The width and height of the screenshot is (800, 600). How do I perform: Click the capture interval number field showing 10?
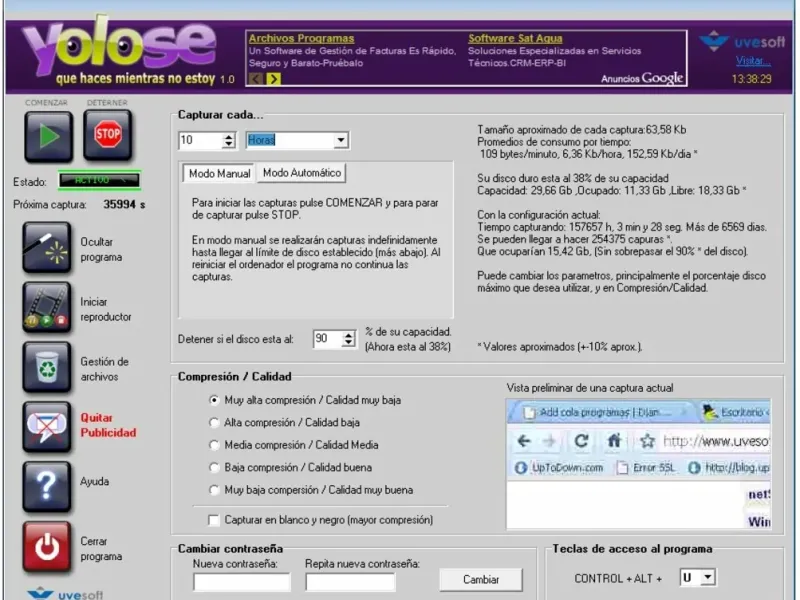coord(201,140)
